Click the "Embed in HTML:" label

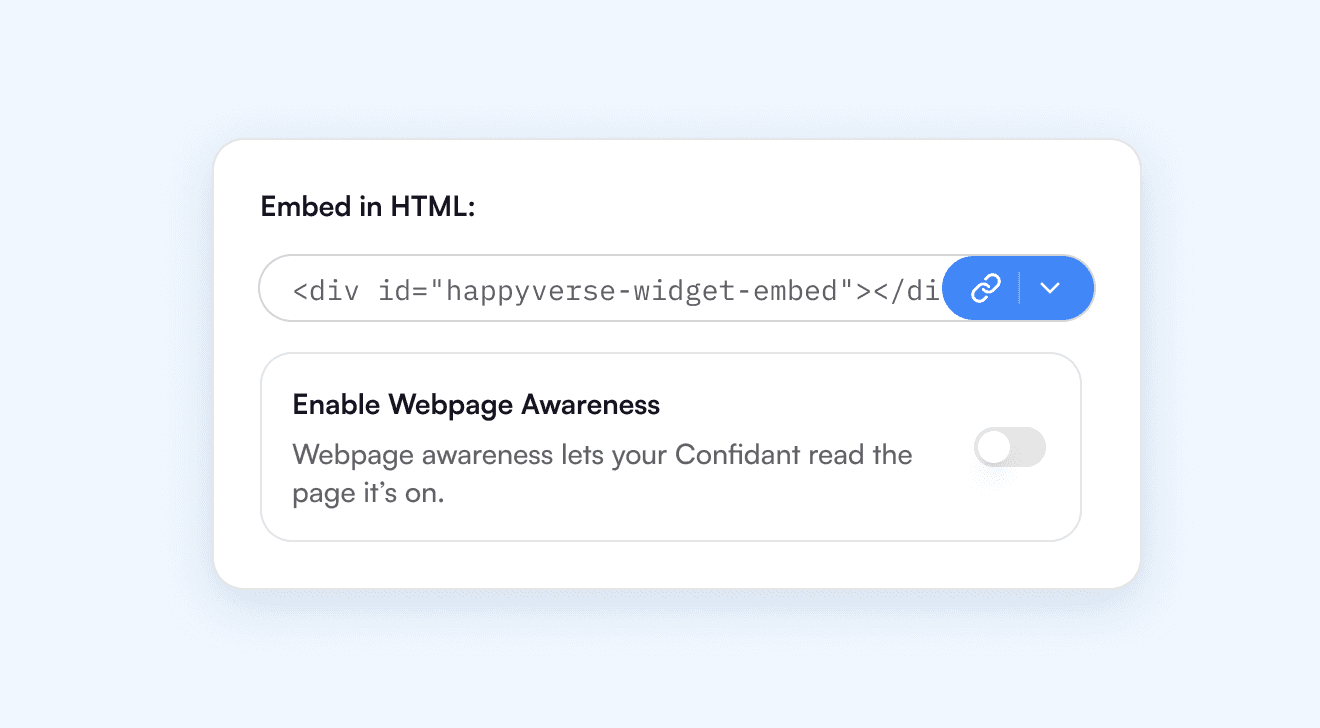pos(367,206)
